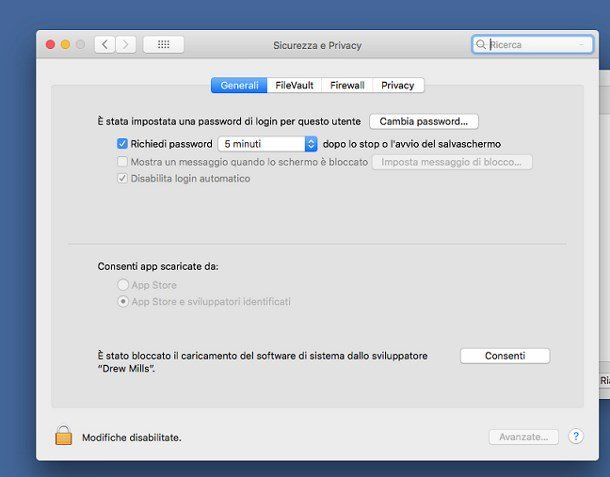The width and height of the screenshot is (610, 477).
Task: Open the 5 minuti delay dropdown
Action: coord(268,144)
